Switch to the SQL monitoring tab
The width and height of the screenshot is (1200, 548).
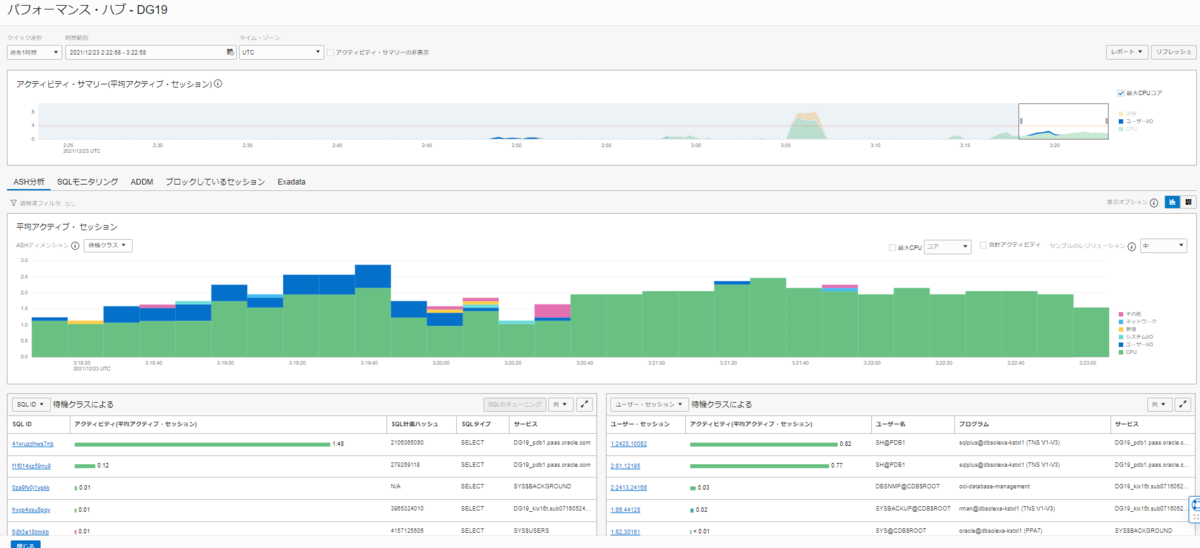tap(88, 182)
